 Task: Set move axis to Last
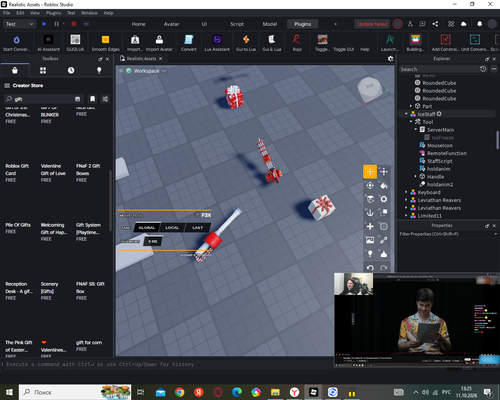(x=197, y=228)
